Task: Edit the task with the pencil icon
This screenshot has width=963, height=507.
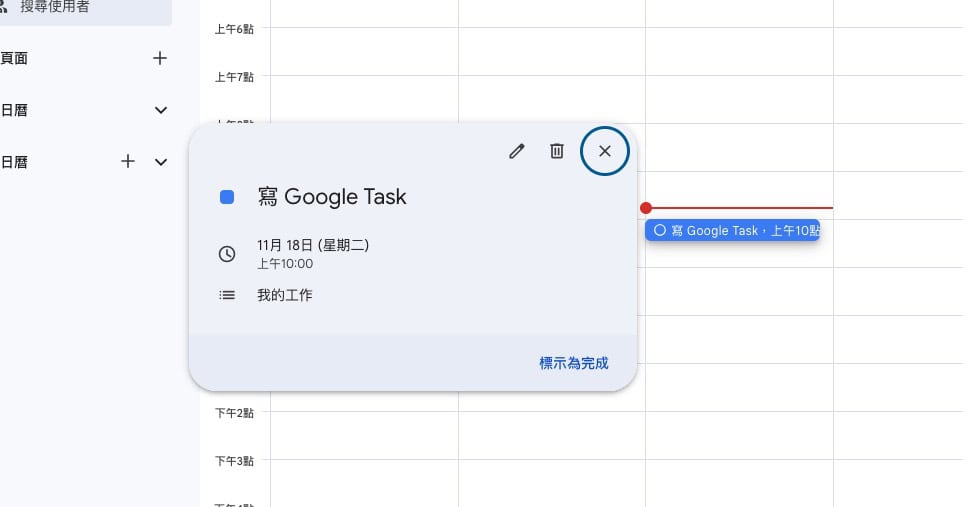Action: (517, 151)
